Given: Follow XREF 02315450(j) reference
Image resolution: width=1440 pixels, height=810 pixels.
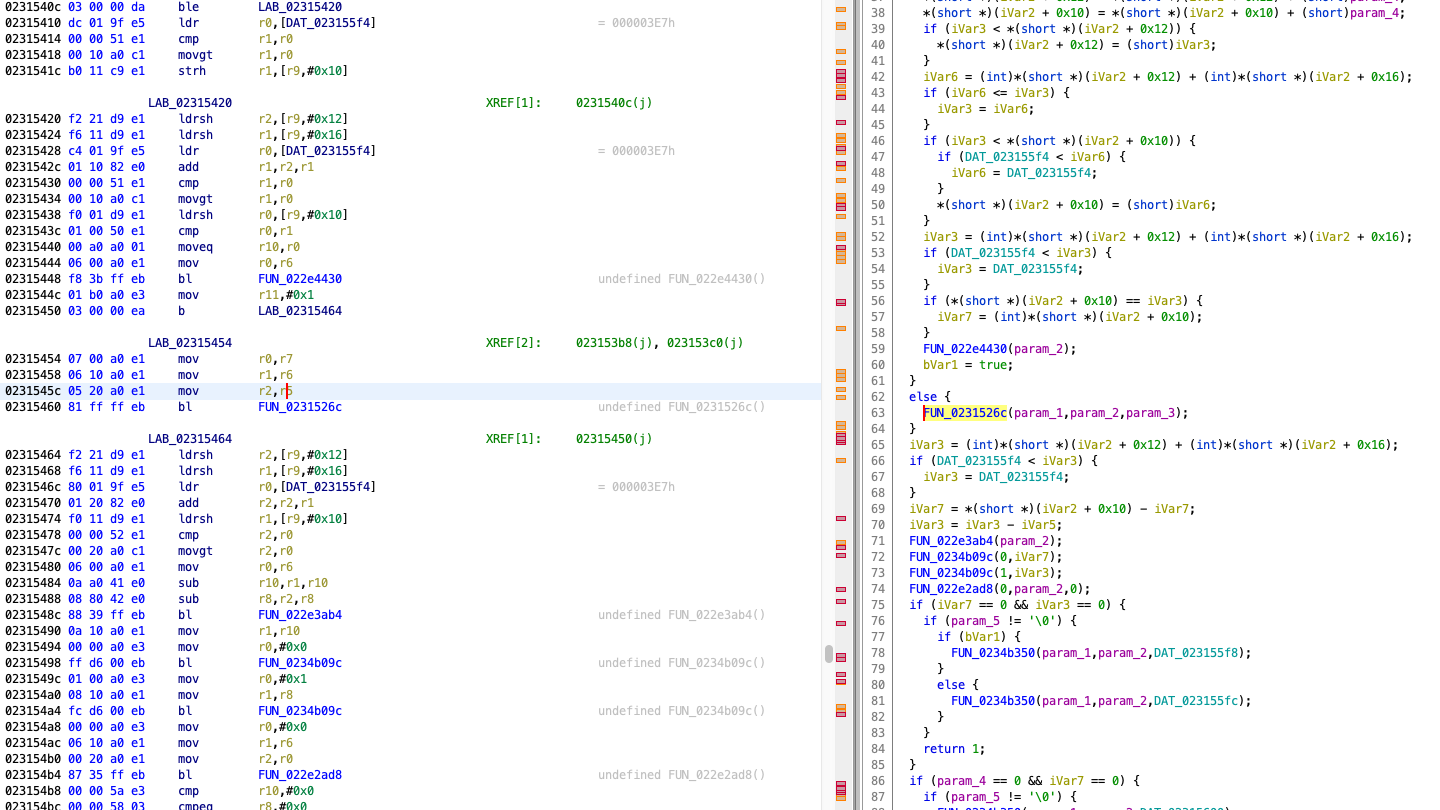Looking at the screenshot, I should pyautogui.click(x=614, y=439).
